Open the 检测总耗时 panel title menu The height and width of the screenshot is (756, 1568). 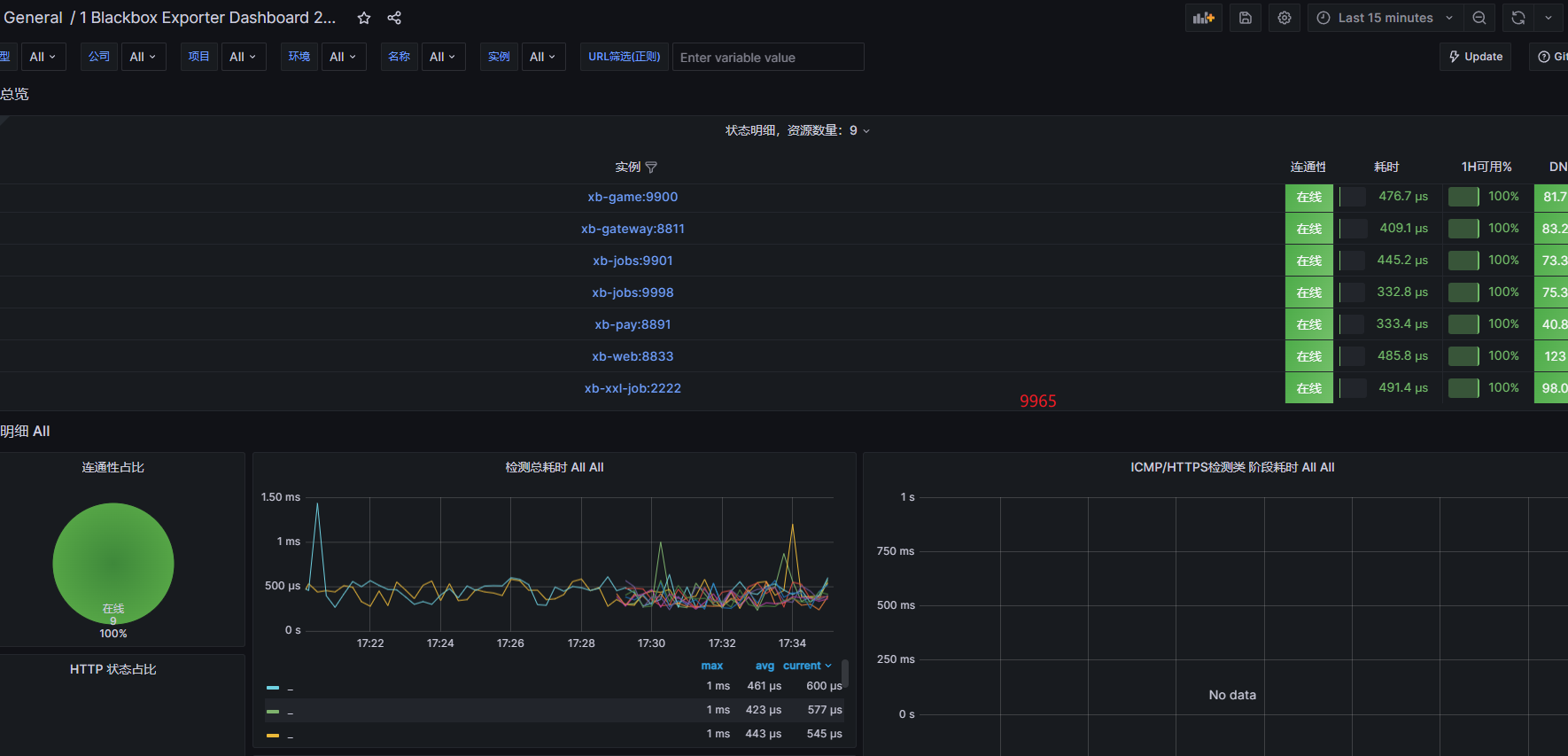[554, 467]
